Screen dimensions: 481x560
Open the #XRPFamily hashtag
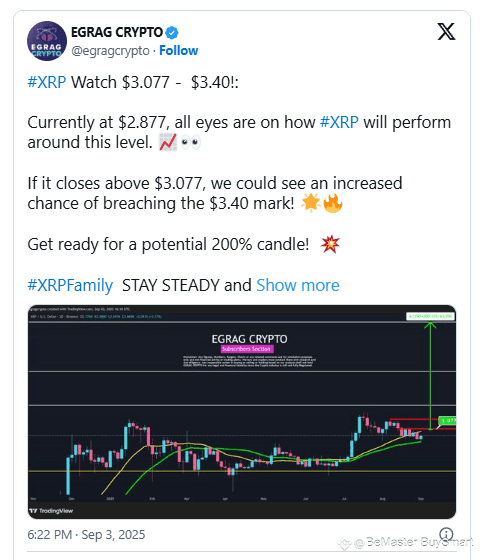(x=70, y=285)
